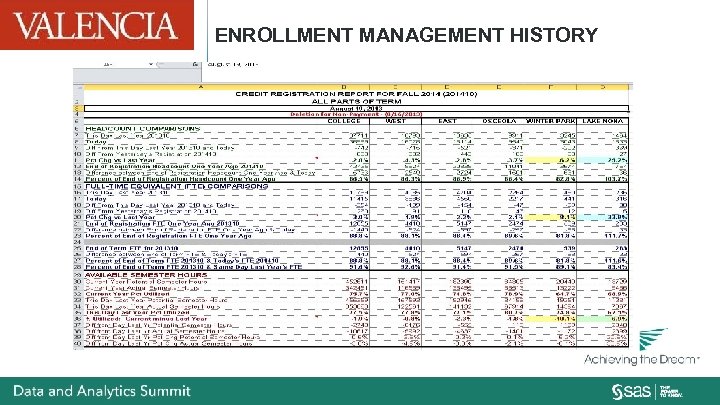
Task: Click the 'EAST' column label
Action: 447,121
